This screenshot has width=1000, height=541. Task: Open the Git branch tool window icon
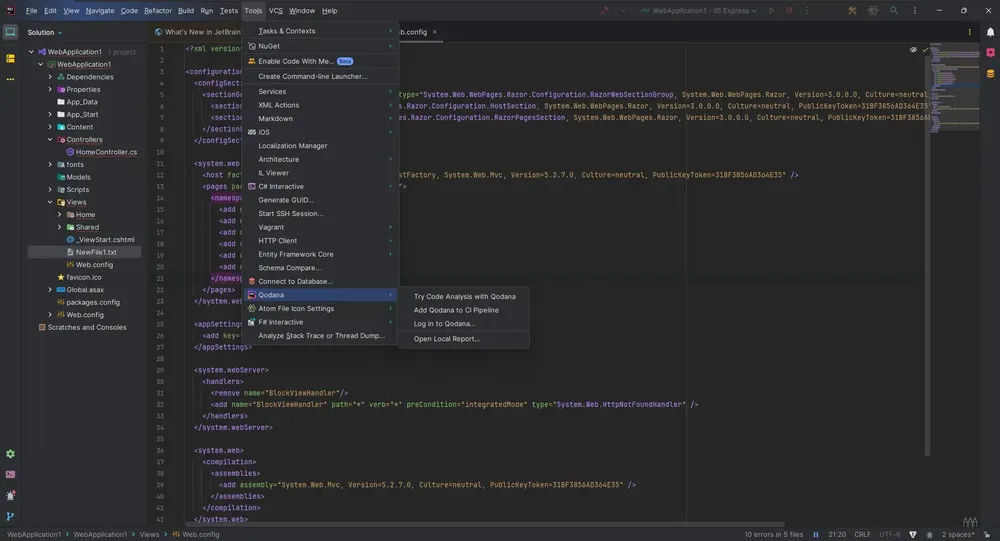(x=10, y=516)
